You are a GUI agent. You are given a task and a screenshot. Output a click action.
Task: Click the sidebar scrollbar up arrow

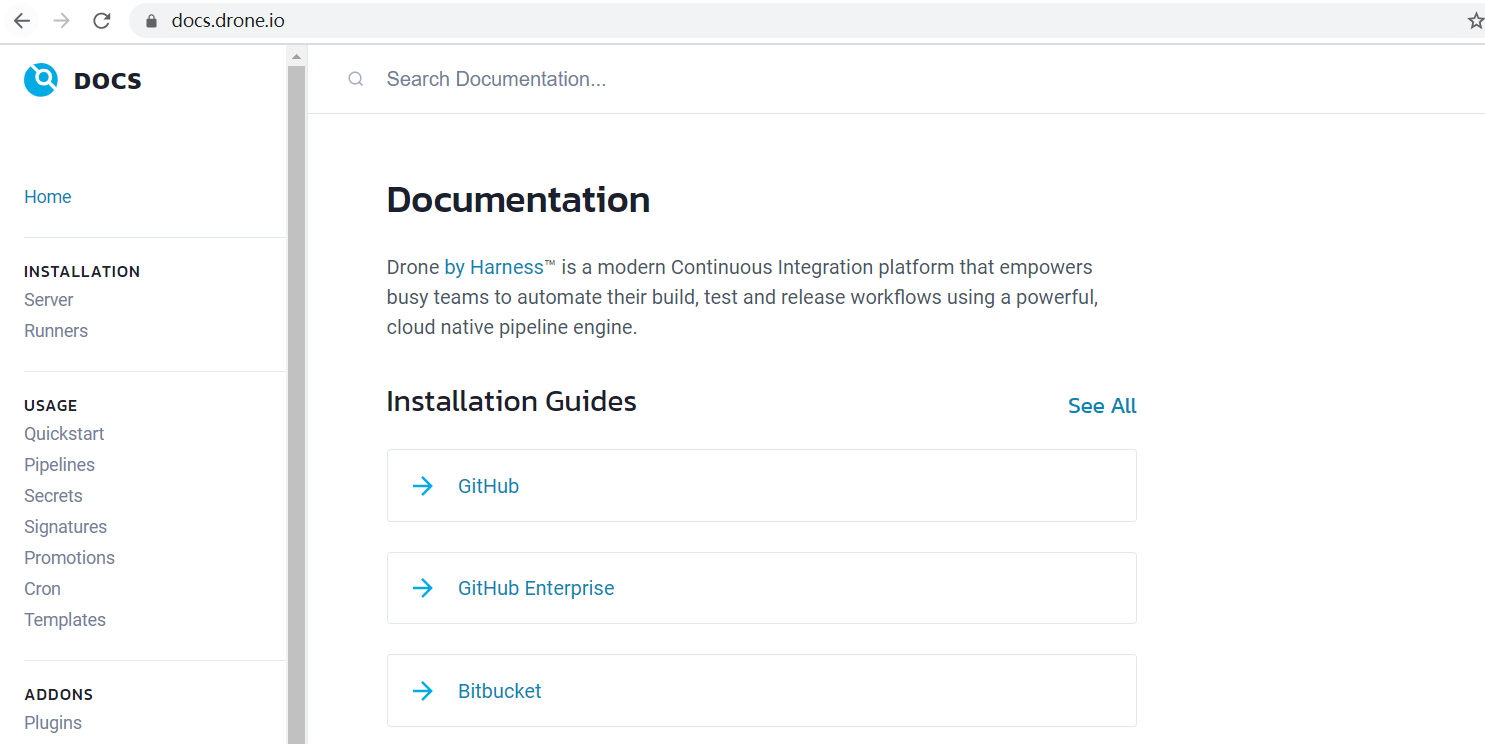coord(296,57)
